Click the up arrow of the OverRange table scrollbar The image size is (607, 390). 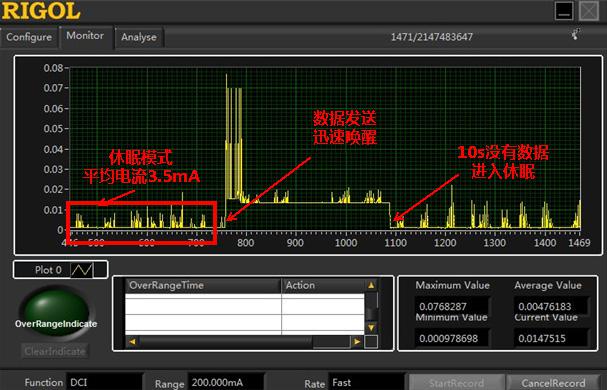click(x=371, y=285)
